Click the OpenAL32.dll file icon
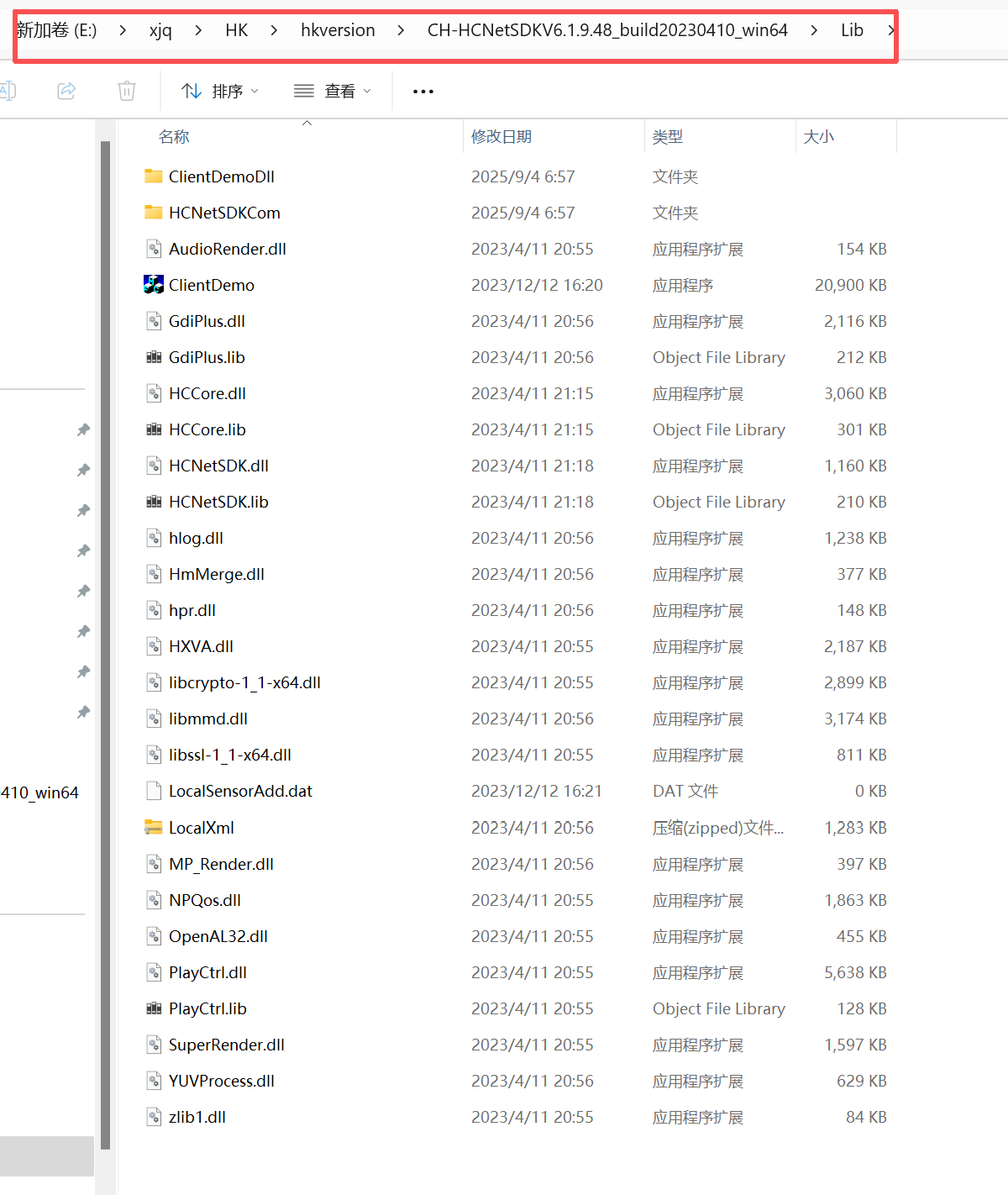This screenshot has width=1008, height=1195. (x=154, y=936)
